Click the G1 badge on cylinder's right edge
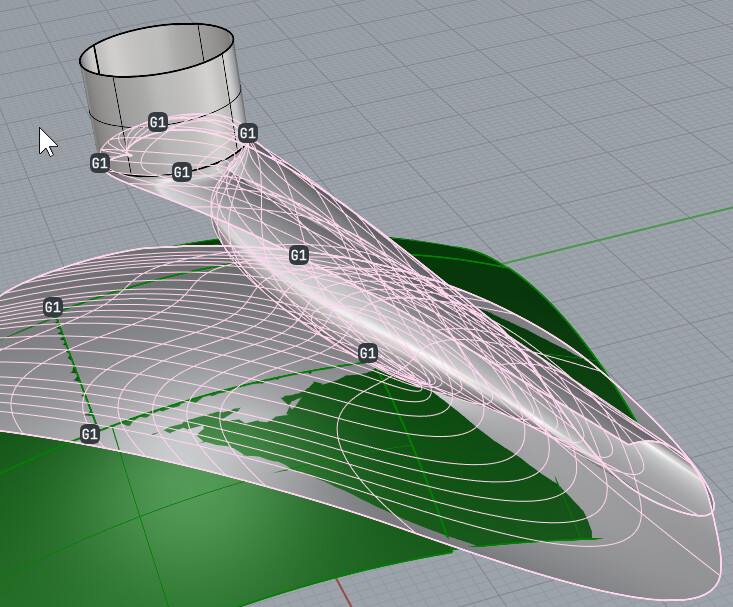Viewport: 733px width, 607px height. point(248,133)
